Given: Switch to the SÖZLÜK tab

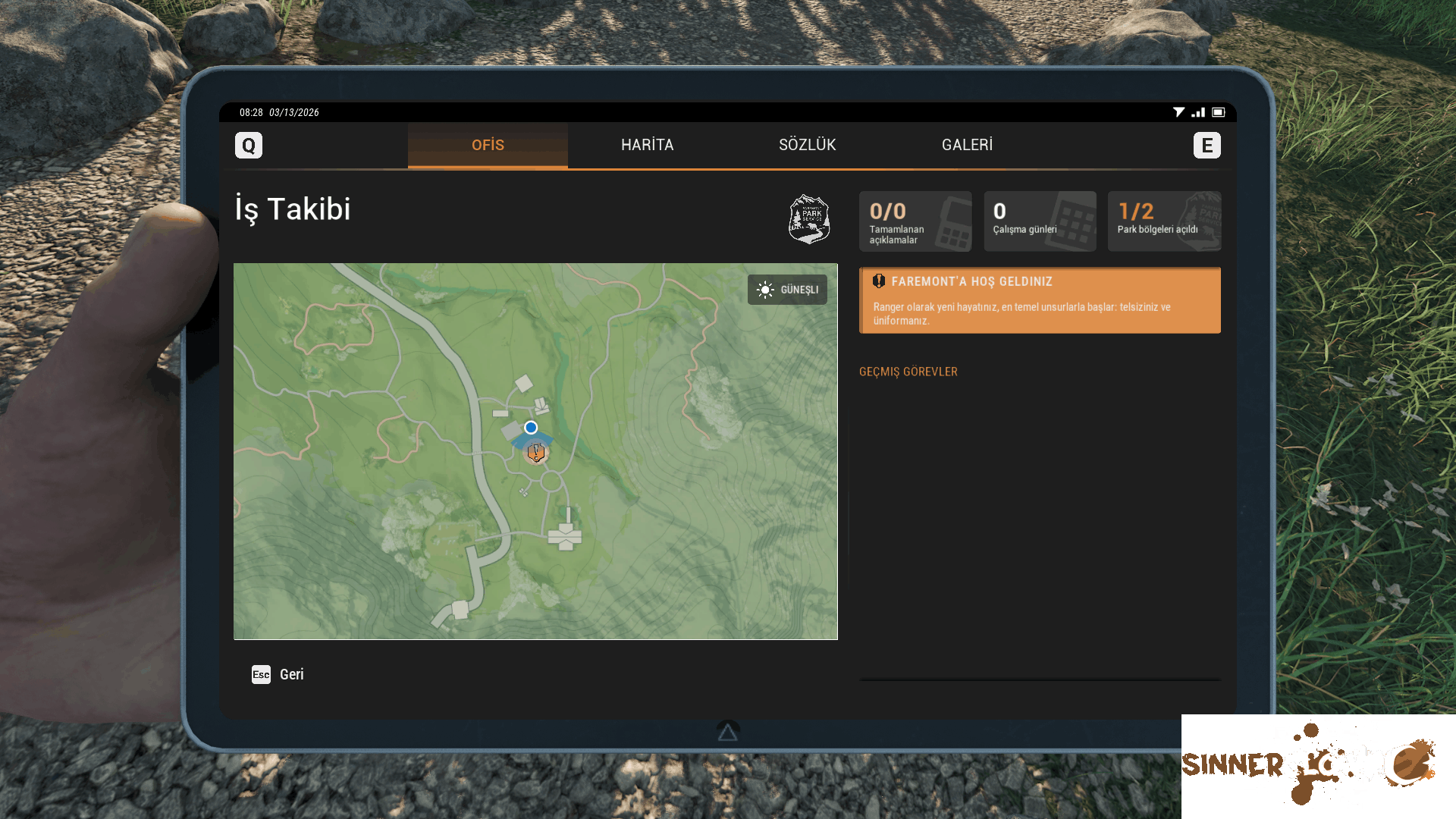Looking at the screenshot, I should 807,145.
